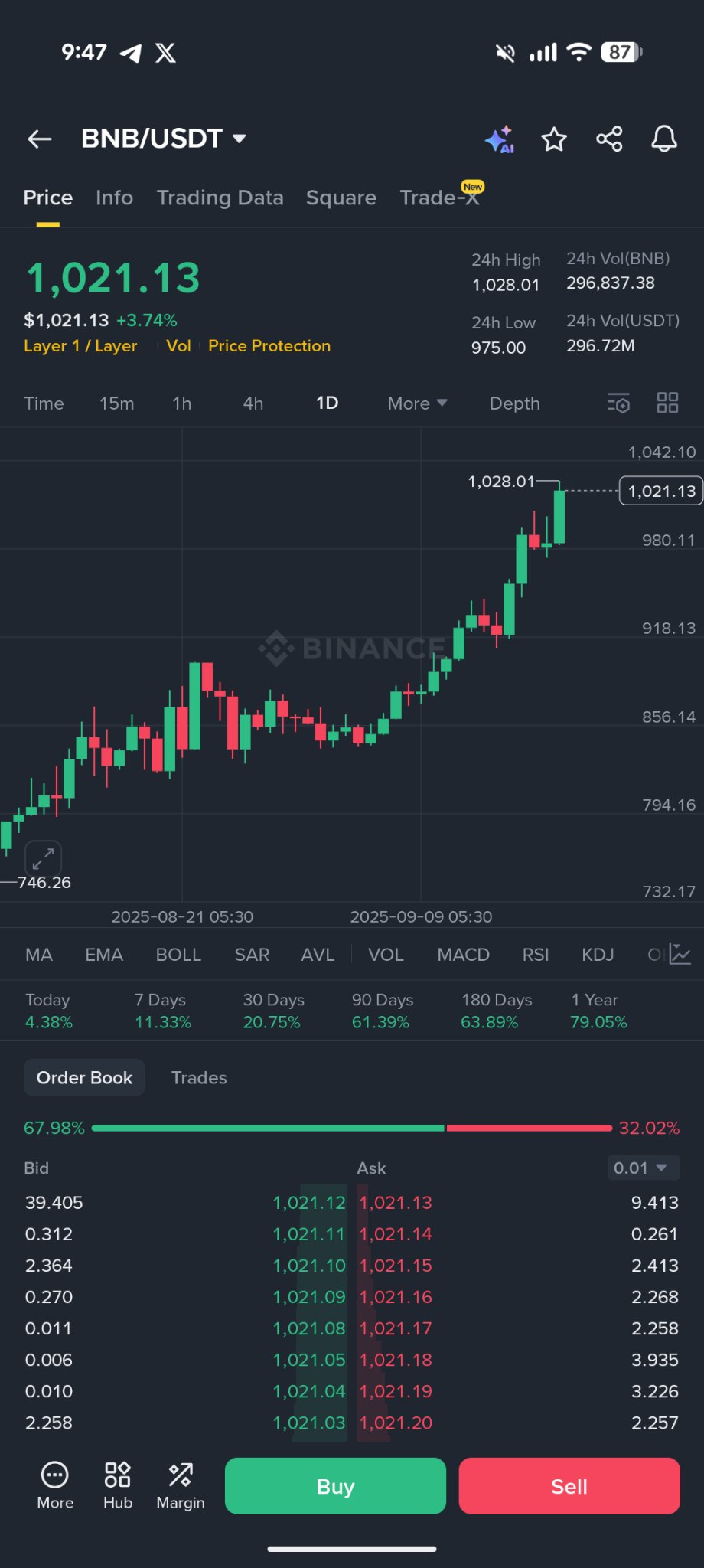This screenshot has height=1568, width=704.
Task: Toggle the MACD indicator
Action: (x=463, y=955)
